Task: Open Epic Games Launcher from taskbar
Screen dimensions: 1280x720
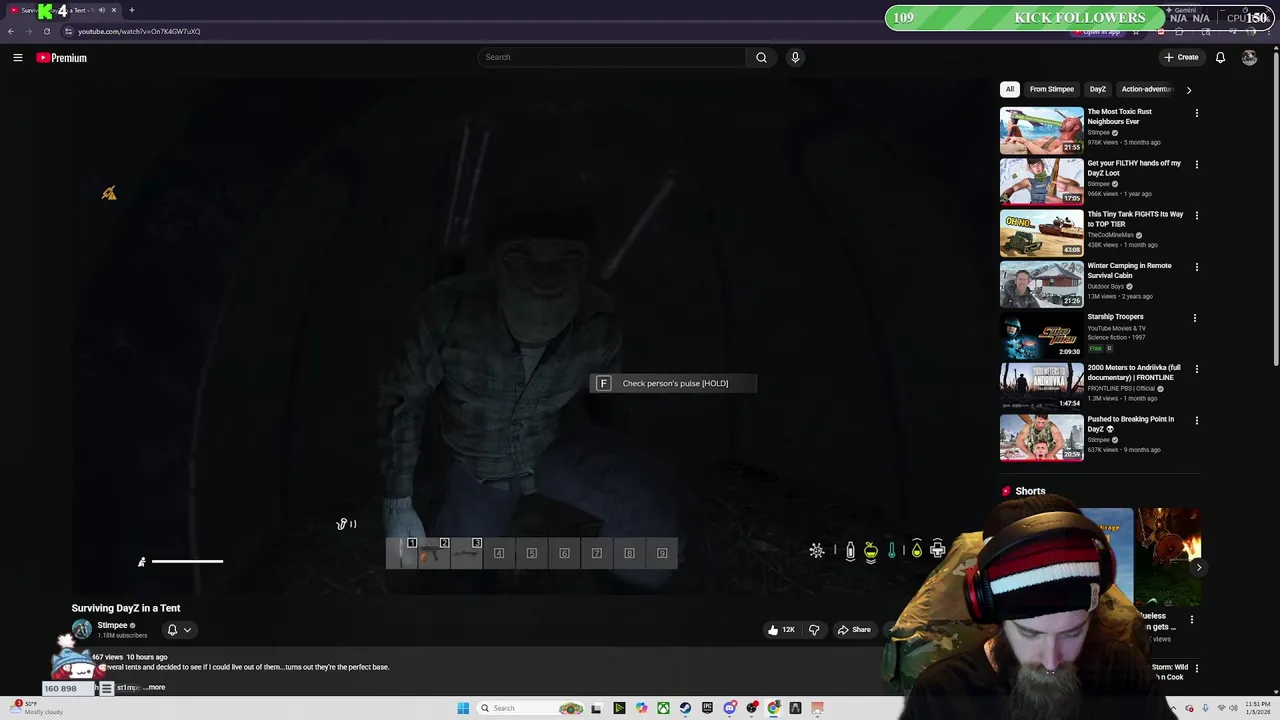Action: pos(707,708)
